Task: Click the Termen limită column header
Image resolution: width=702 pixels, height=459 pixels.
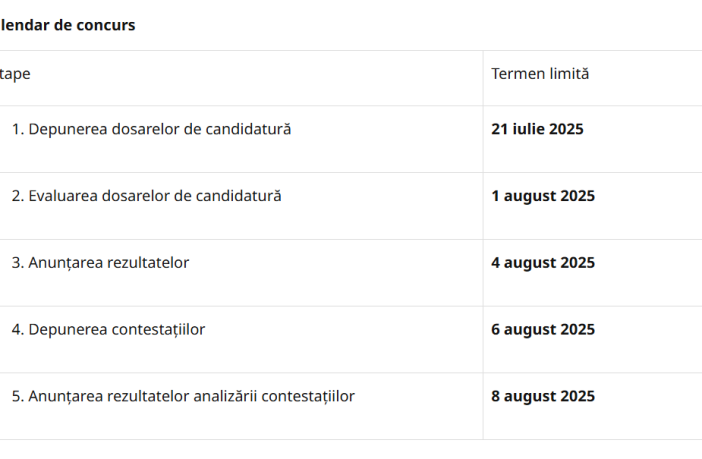Action: (540, 74)
